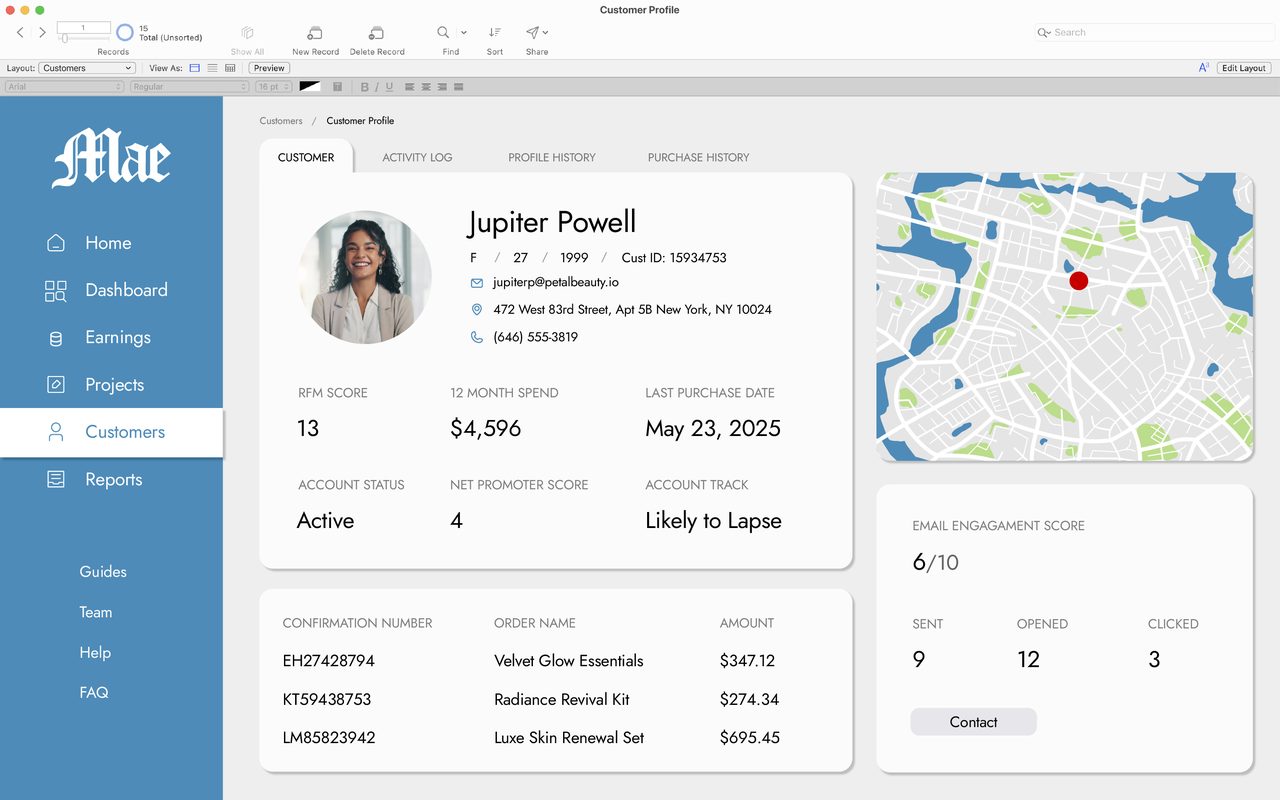Viewport: 1280px width, 800px height.
Task: Click the Edit Layout button
Action: (1244, 68)
